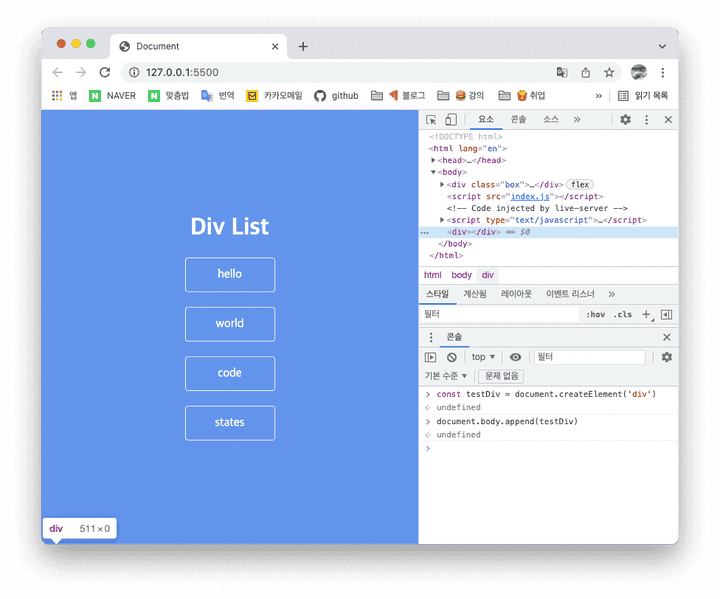Screen dimensions: 720x599
Task: Activate the inspect element picker tool
Action: tap(431, 120)
